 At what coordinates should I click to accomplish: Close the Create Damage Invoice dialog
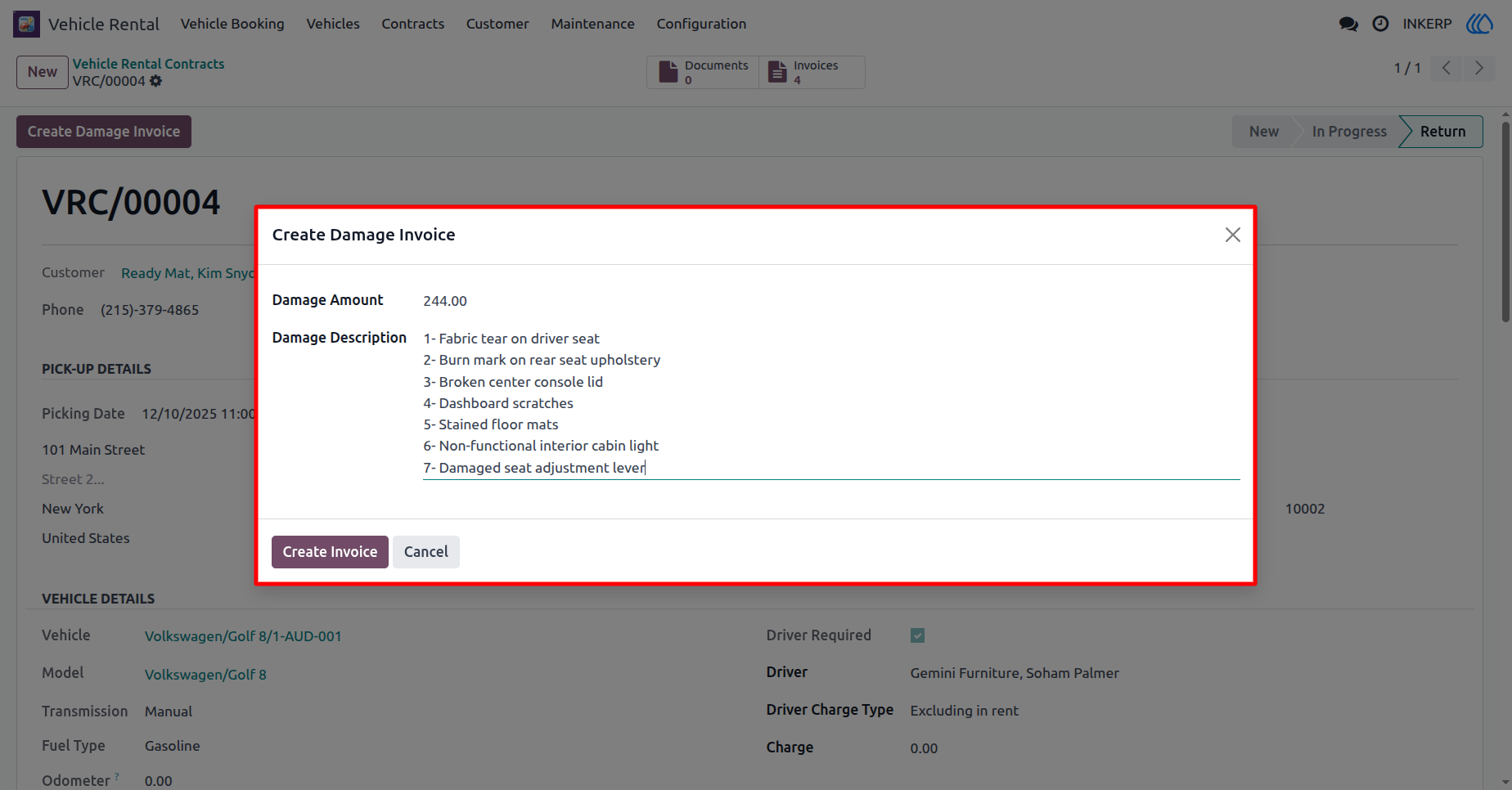1232,235
